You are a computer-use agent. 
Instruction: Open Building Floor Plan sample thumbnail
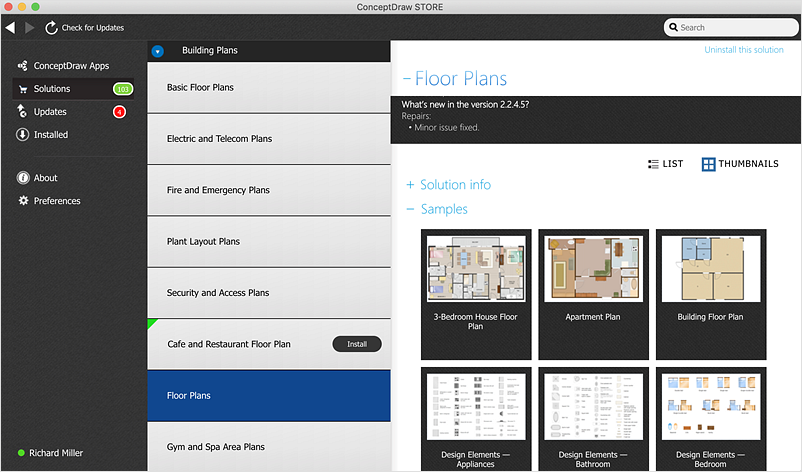(711, 294)
